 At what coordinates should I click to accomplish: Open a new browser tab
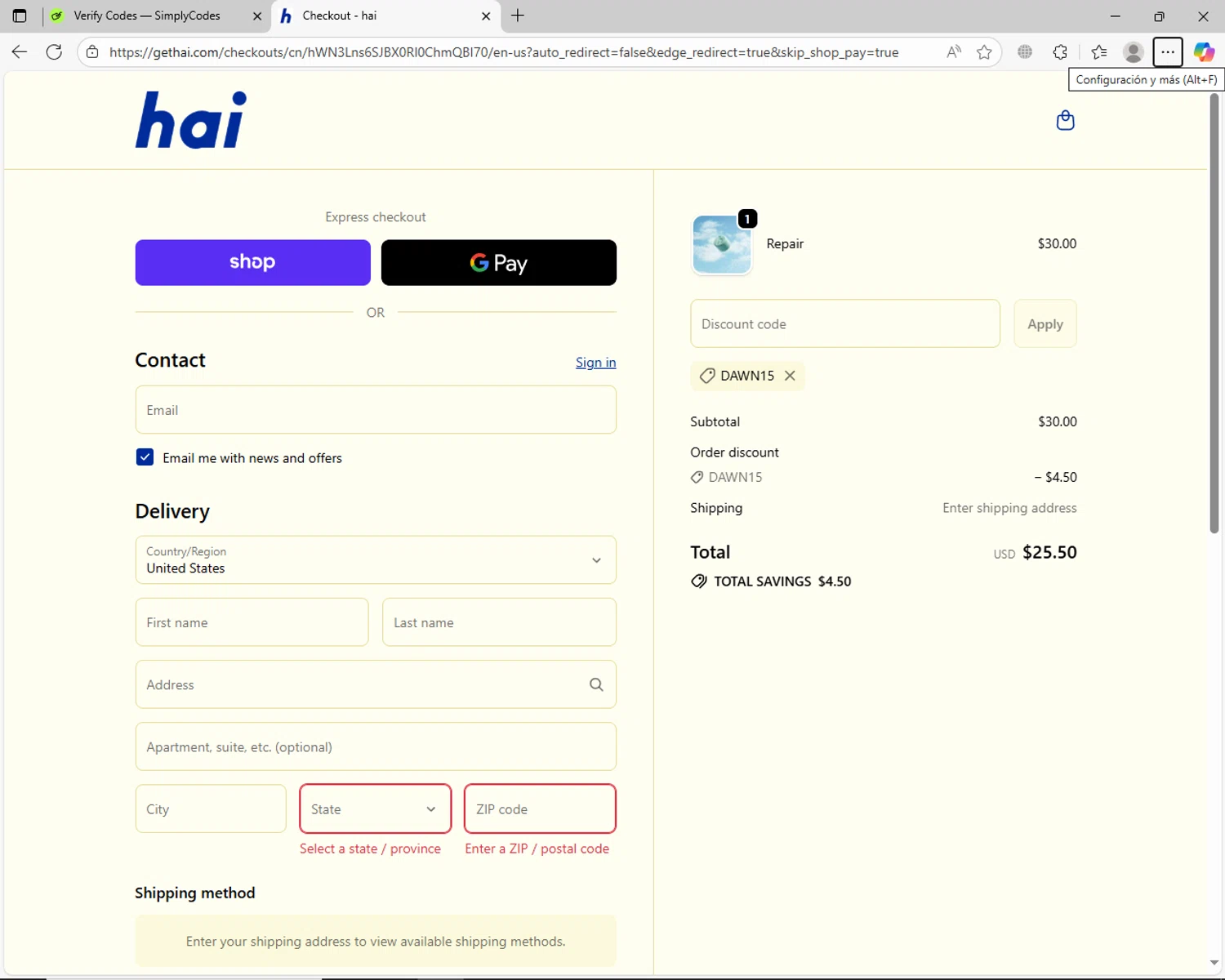(x=518, y=16)
